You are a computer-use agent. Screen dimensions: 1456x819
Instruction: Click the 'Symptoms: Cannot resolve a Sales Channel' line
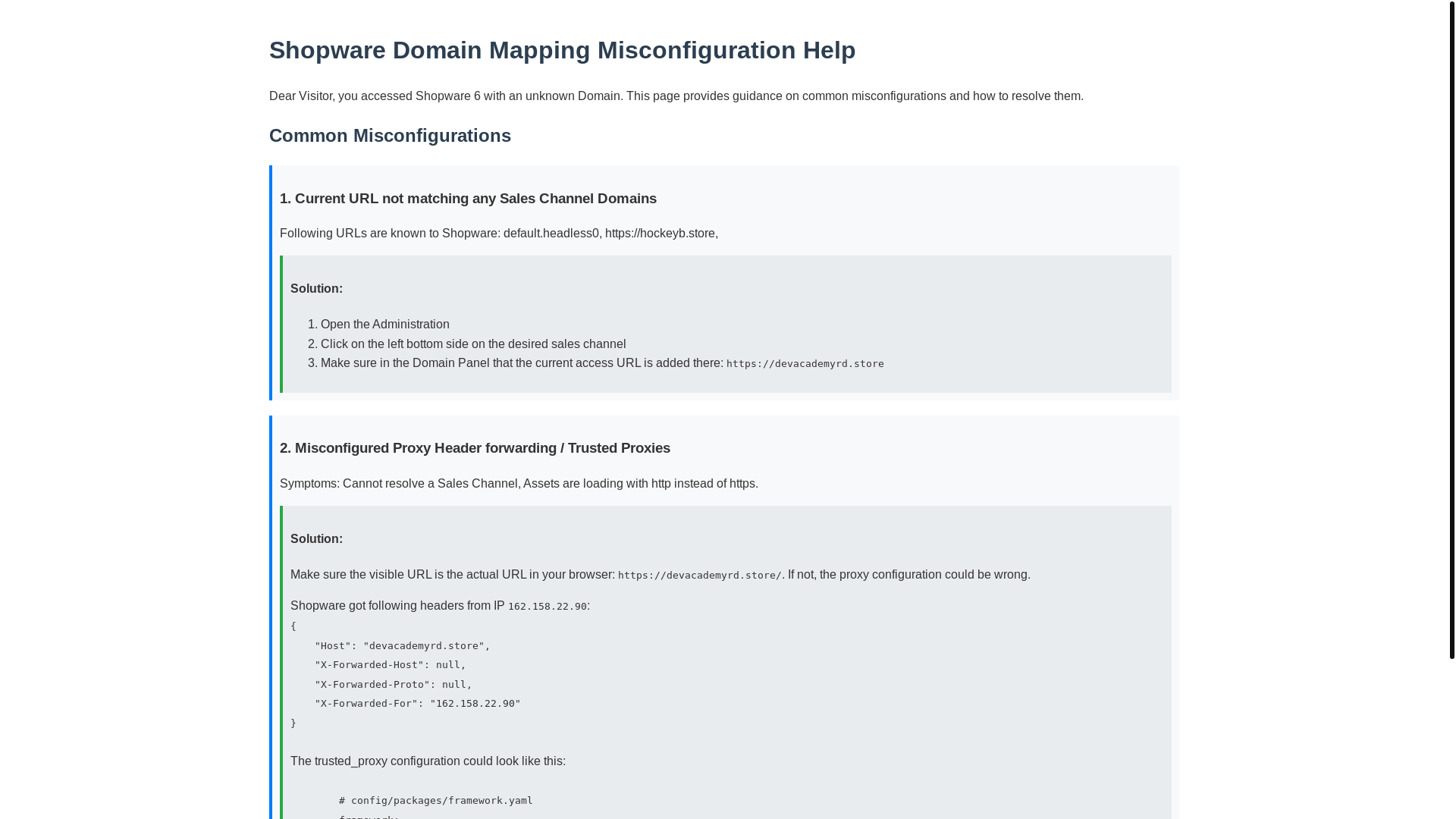519,484
